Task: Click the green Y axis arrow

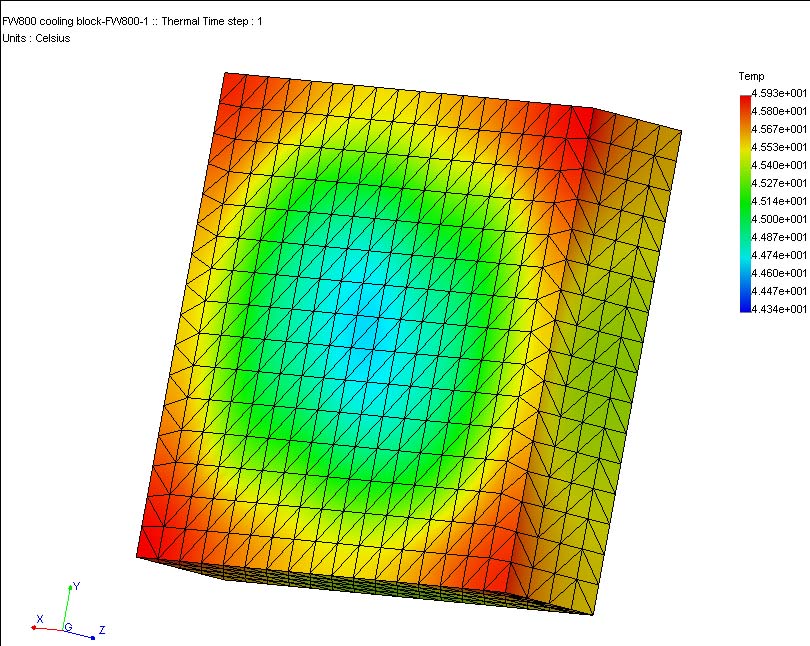Action: point(66,606)
